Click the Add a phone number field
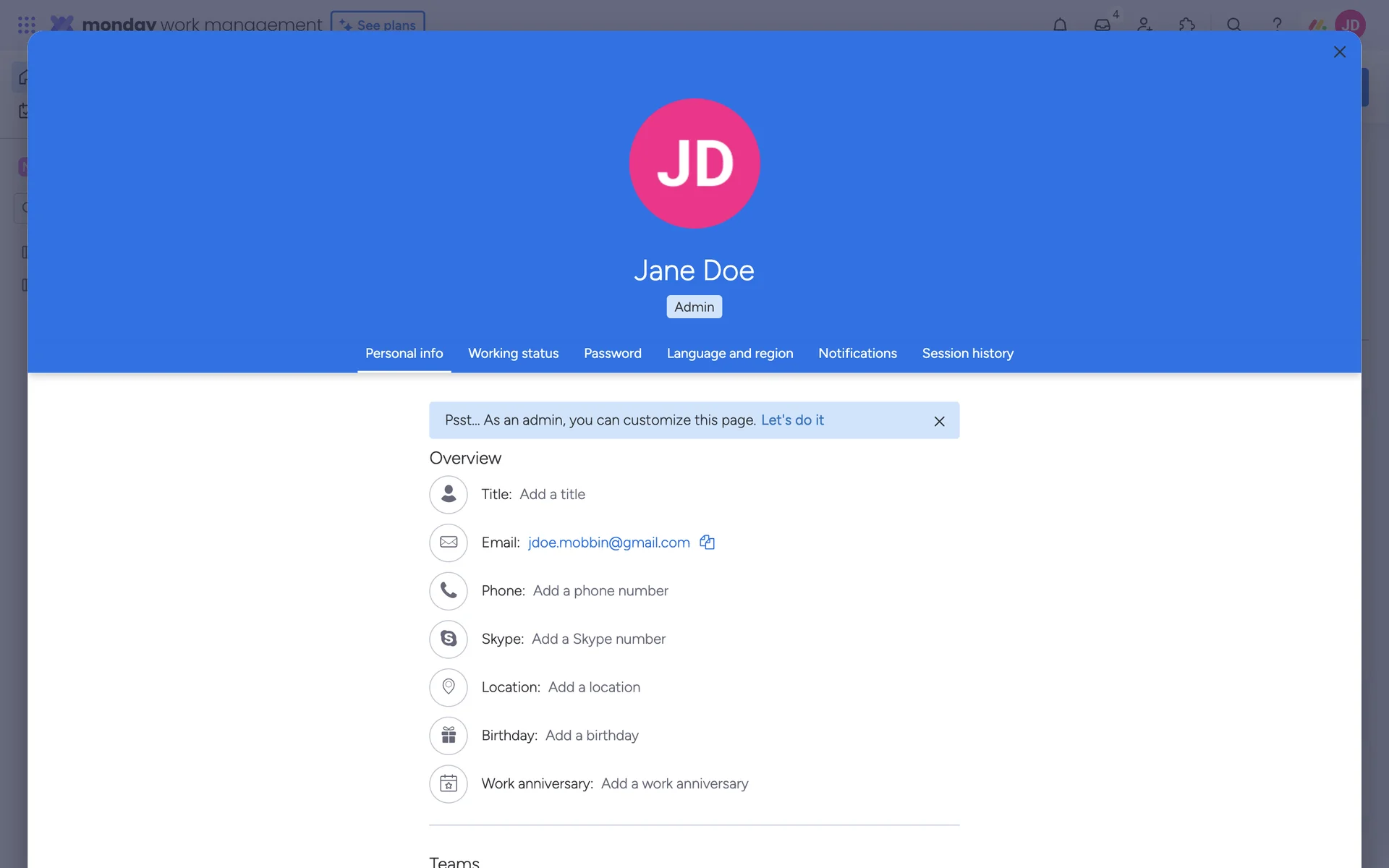Screen dimensions: 1389x868 600,591
